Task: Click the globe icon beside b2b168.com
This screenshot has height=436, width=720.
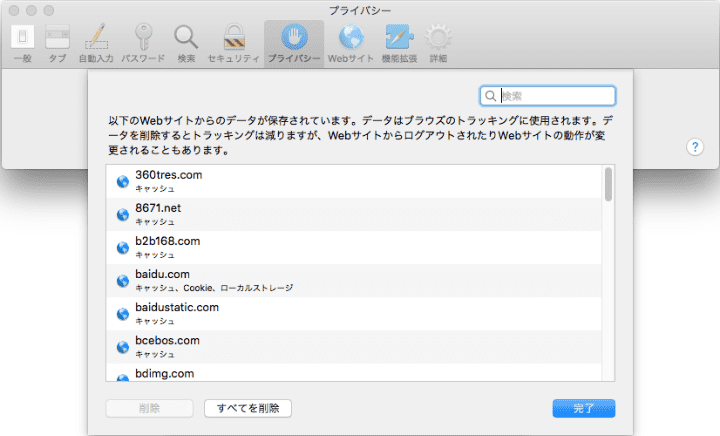Action: pyautogui.click(x=123, y=248)
